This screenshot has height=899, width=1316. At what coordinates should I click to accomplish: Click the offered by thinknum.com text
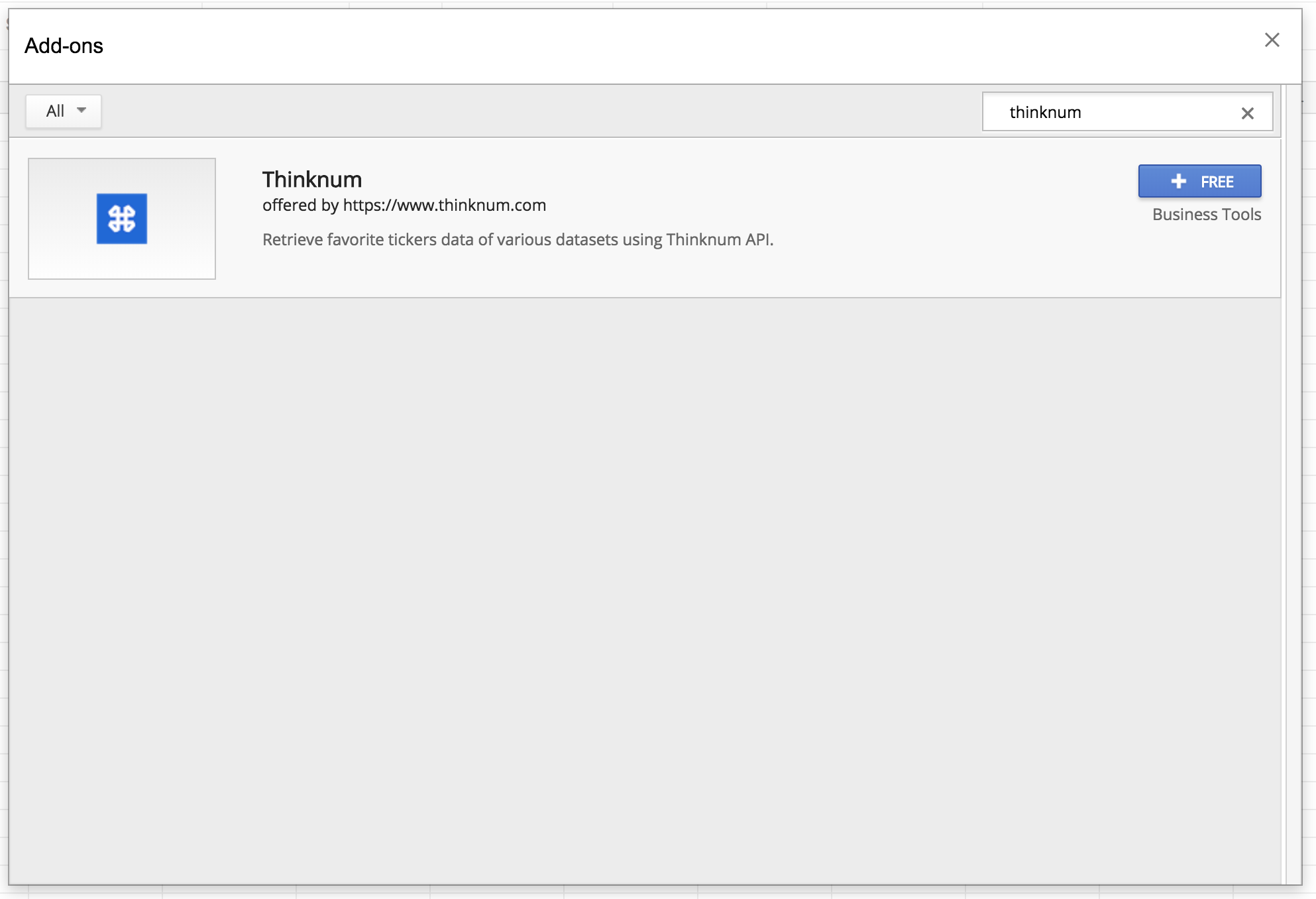(x=404, y=206)
